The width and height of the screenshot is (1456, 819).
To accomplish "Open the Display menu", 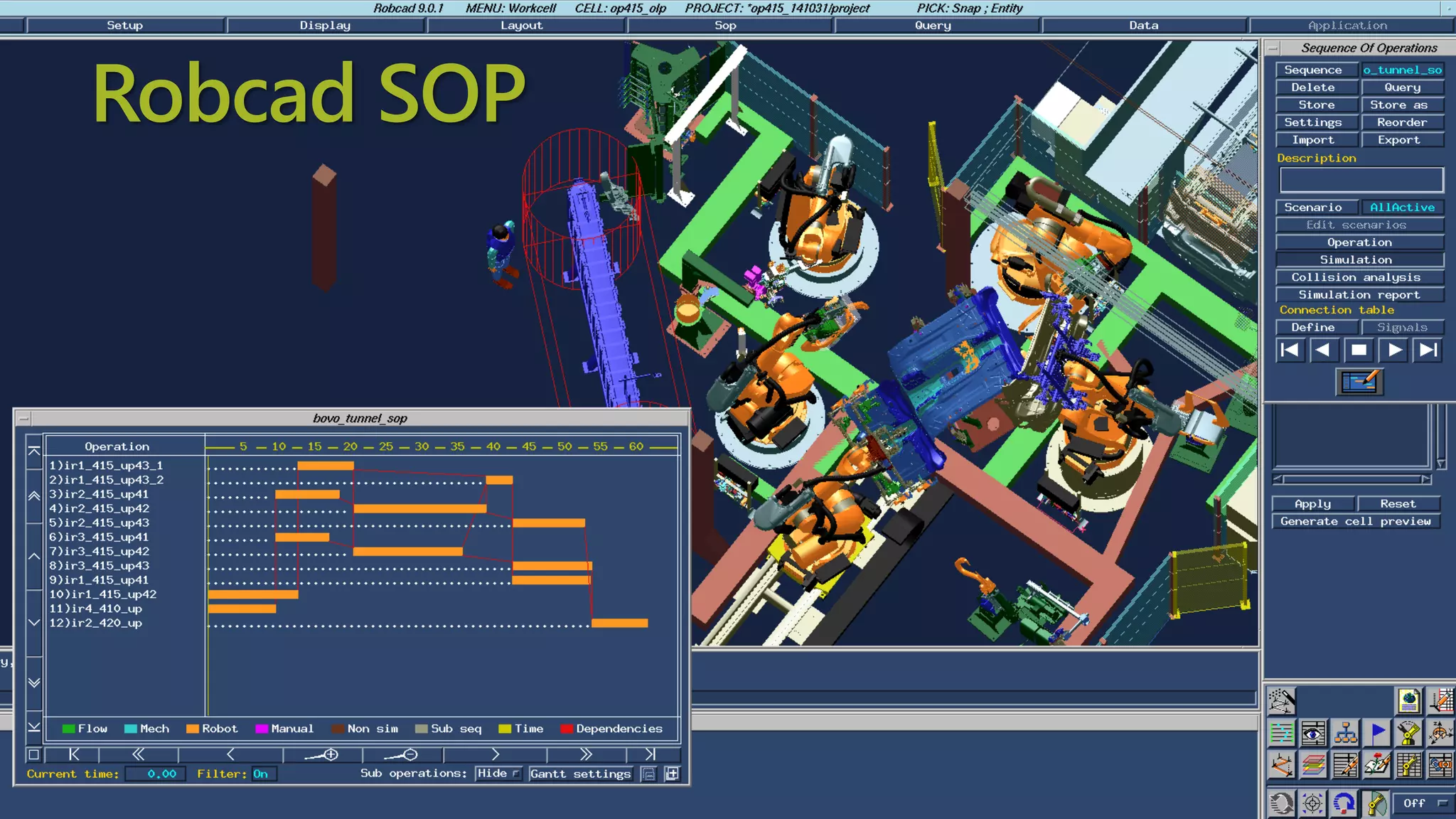I will 325,25.
